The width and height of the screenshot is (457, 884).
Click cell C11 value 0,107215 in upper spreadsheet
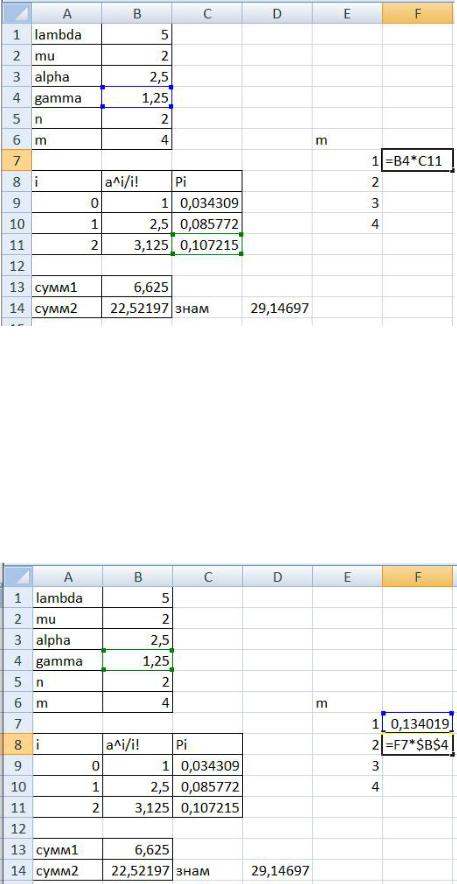pos(207,245)
